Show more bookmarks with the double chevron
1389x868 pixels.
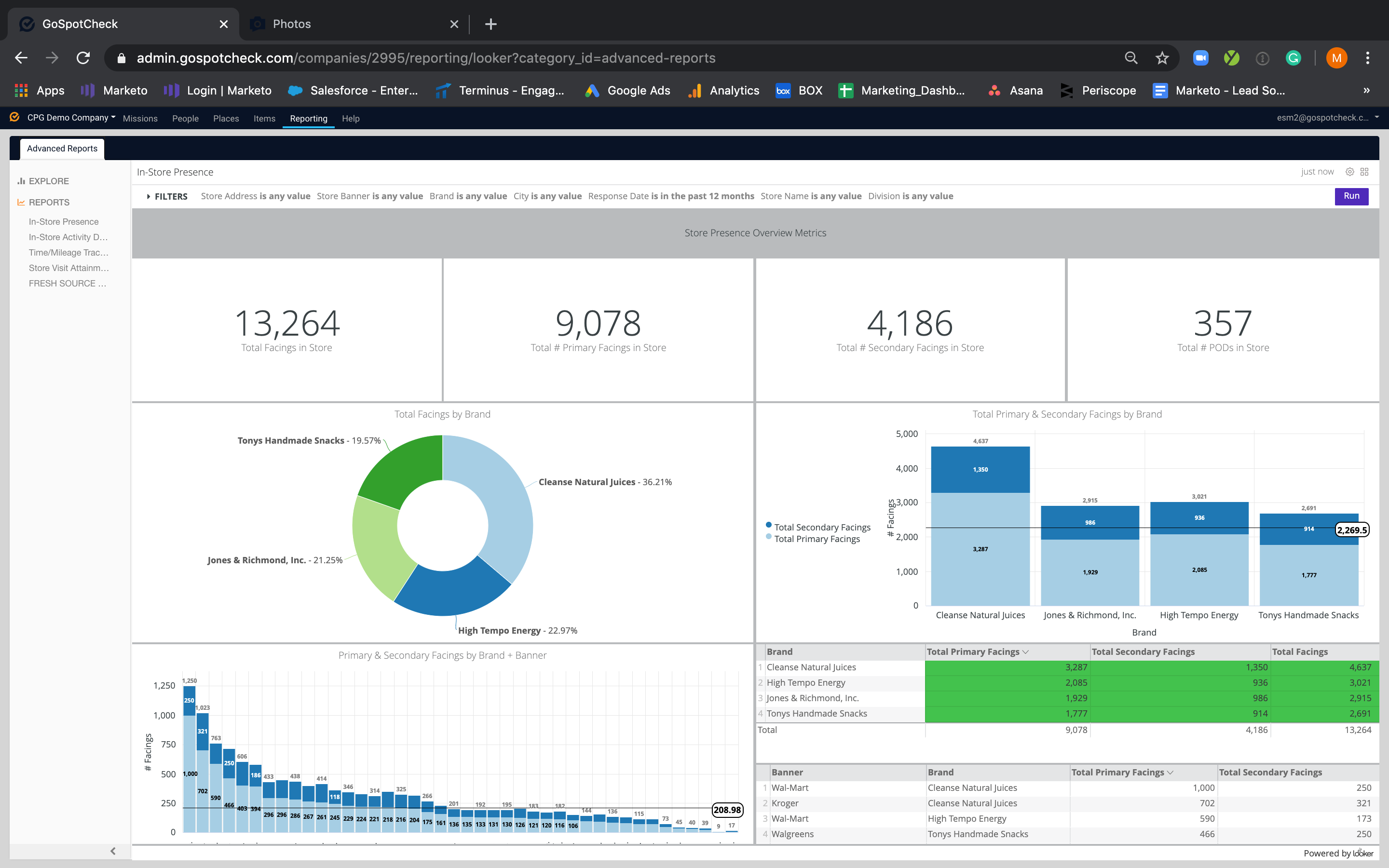click(x=1367, y=90)
